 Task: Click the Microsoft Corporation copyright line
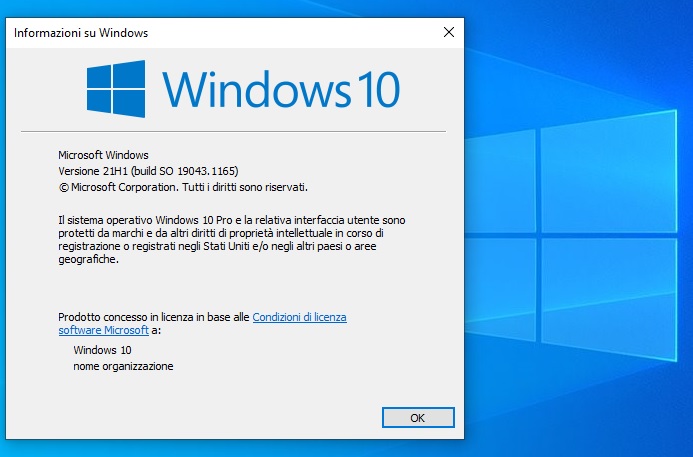(x=183, y=187)
